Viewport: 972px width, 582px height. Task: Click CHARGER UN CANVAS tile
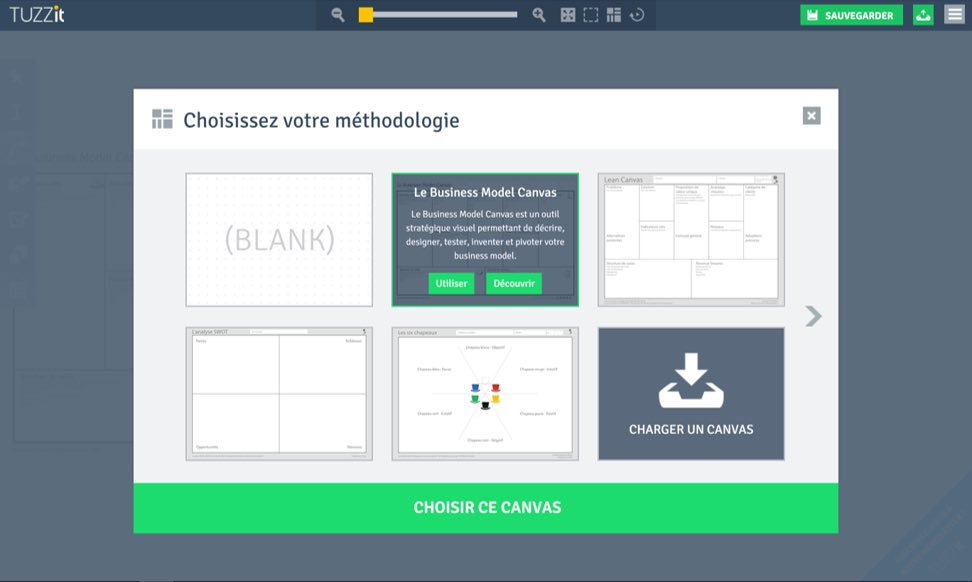click(690, 393)
